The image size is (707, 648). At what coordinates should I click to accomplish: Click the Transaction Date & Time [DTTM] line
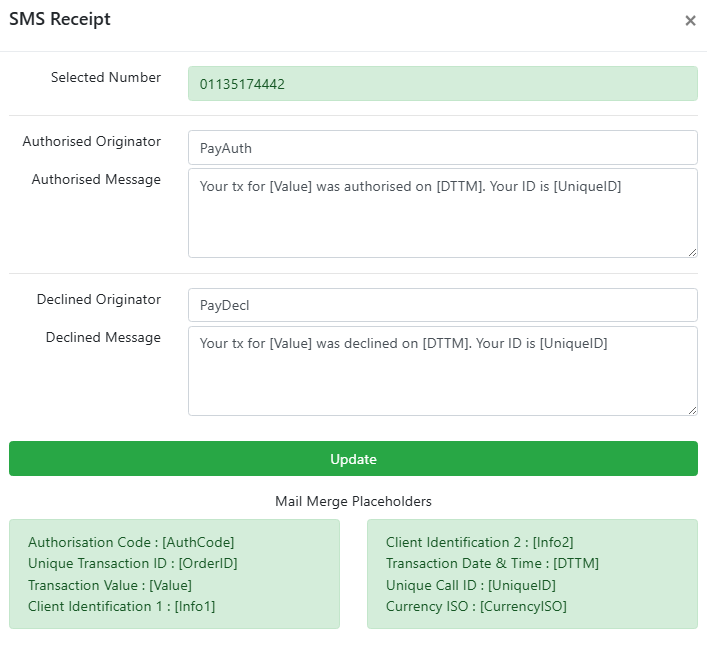pos(492,563)
